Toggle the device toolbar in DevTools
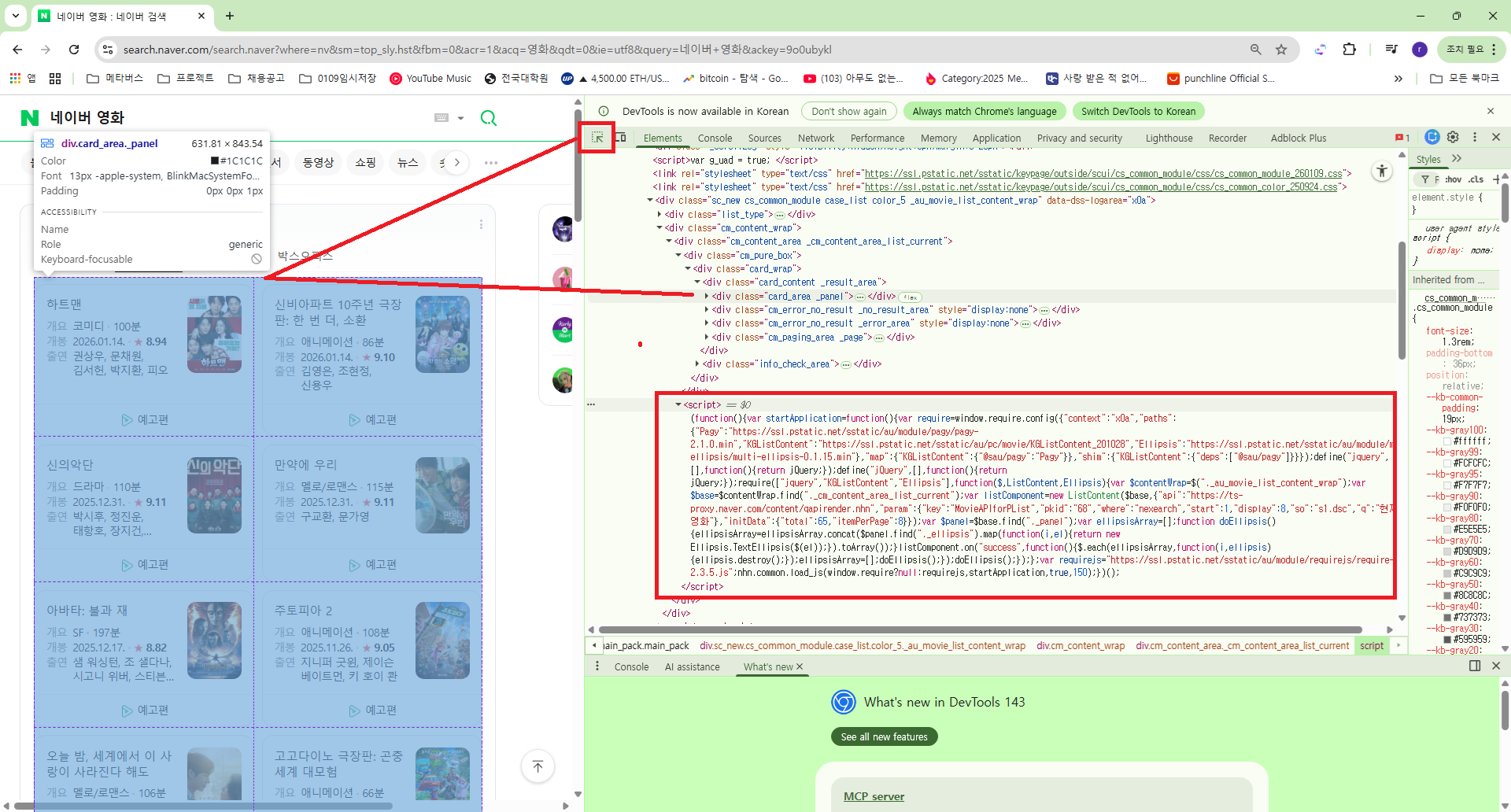This screenshot has width=1511, height=812. 620,138
